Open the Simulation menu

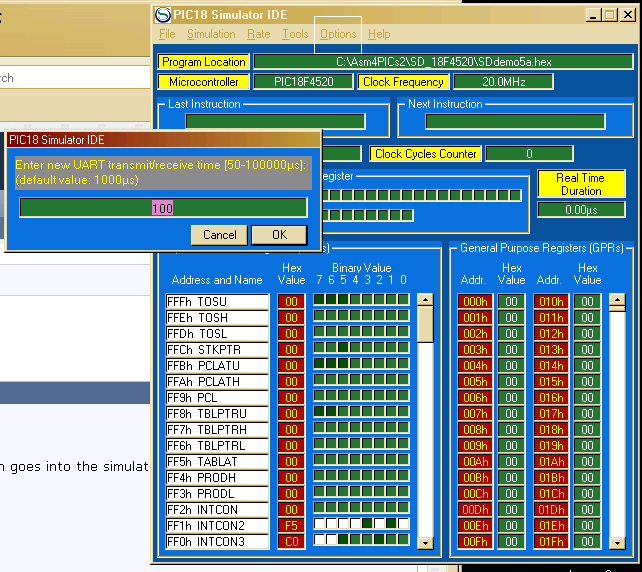click(x=211, y=34)
